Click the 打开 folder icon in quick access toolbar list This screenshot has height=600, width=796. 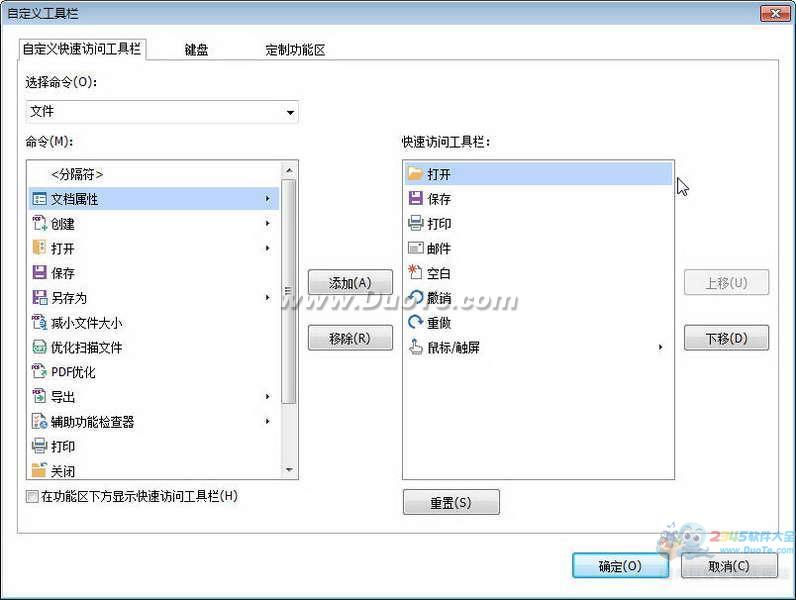(415, 174)
